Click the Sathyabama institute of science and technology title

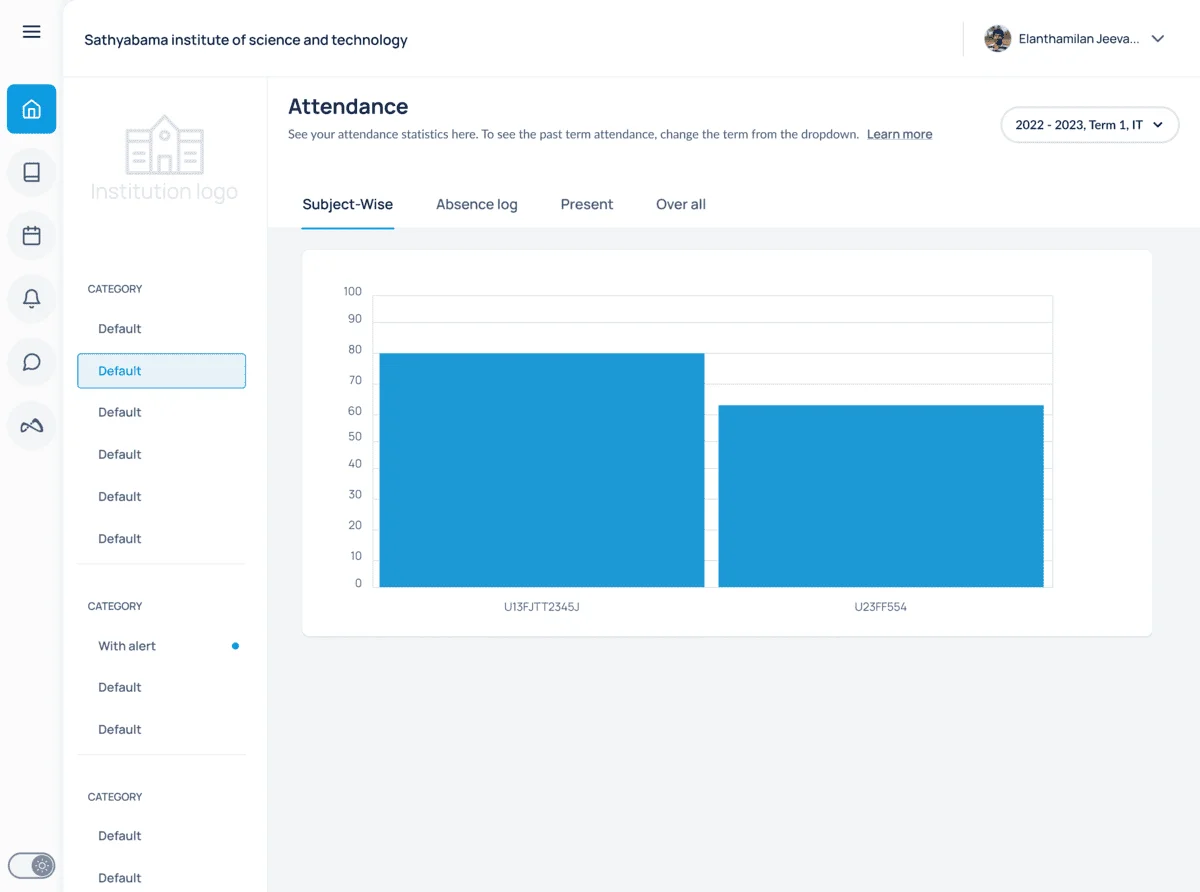click(x=246, y=40)
